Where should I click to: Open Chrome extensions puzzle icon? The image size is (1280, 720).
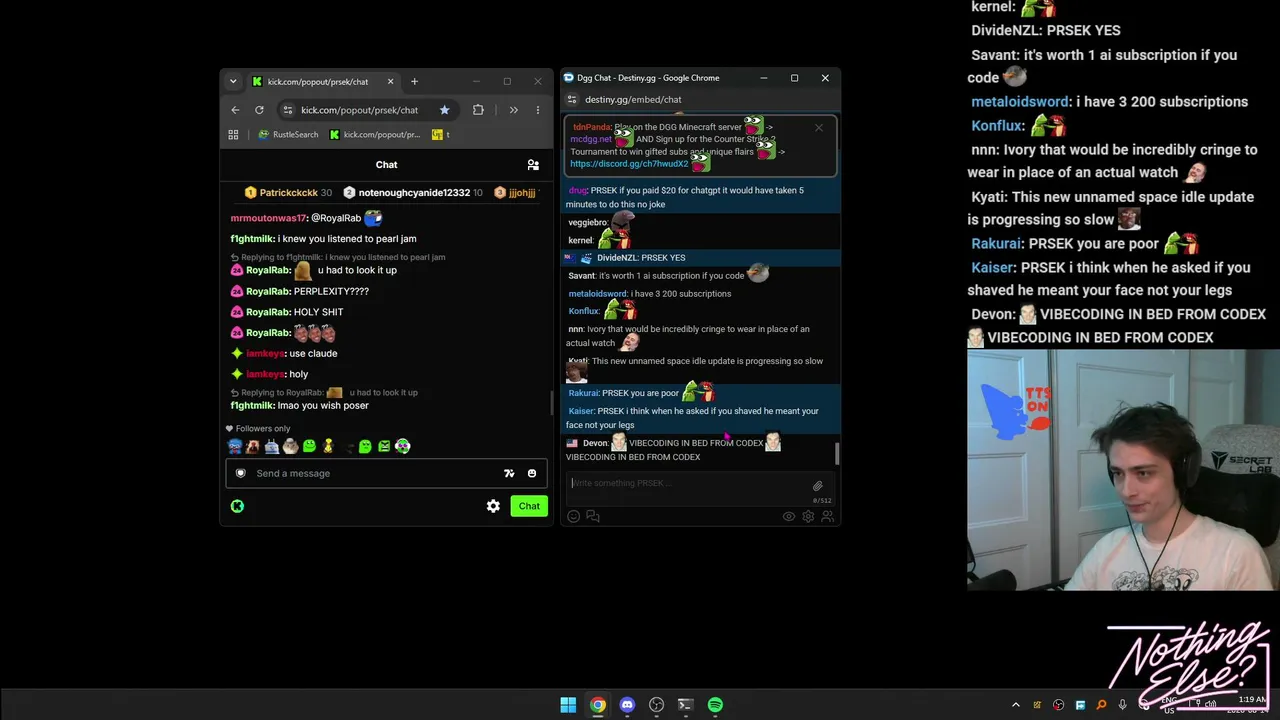click(478, 110)
